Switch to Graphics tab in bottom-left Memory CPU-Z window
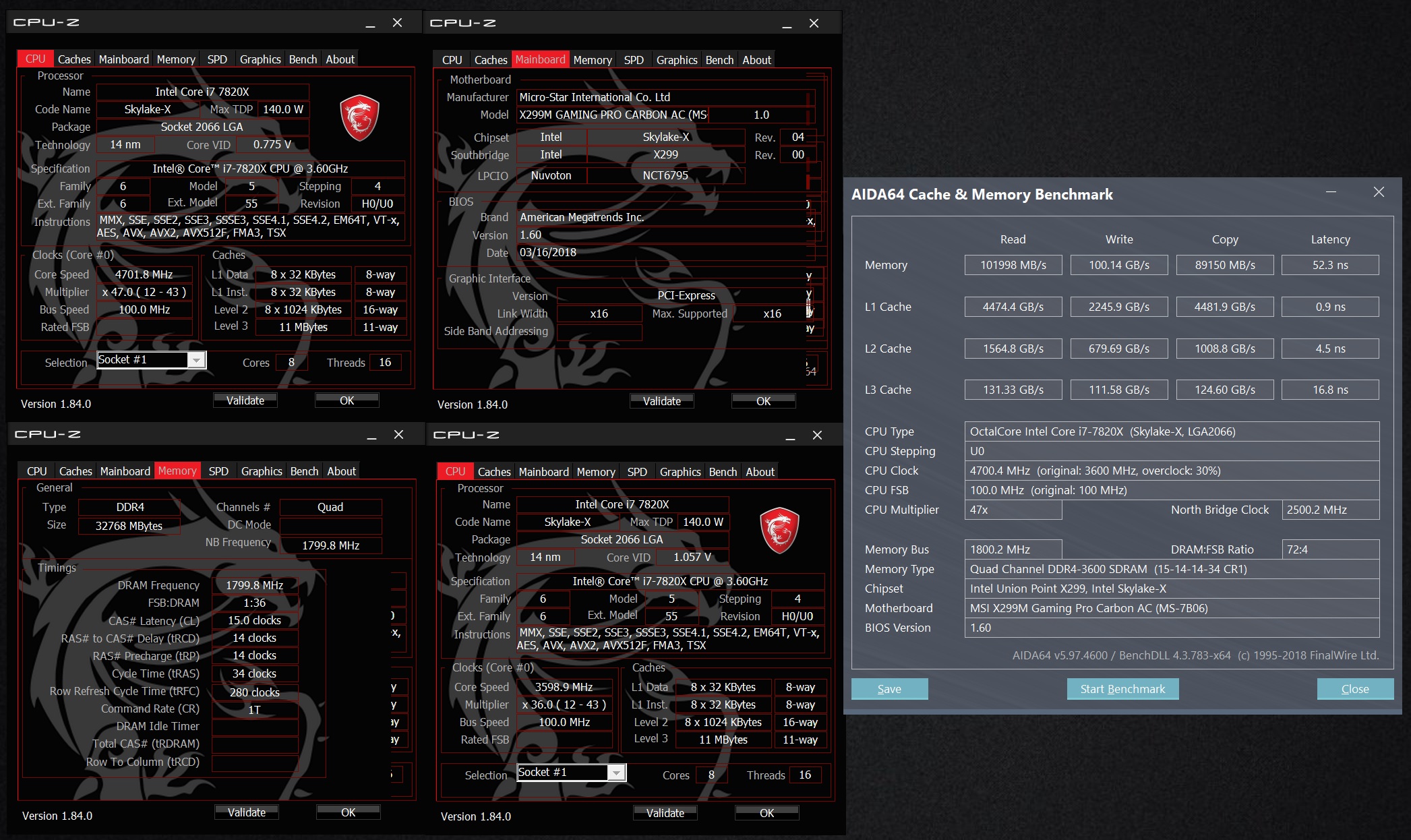This screenshot has width=1411, height=840. (262, 471)
